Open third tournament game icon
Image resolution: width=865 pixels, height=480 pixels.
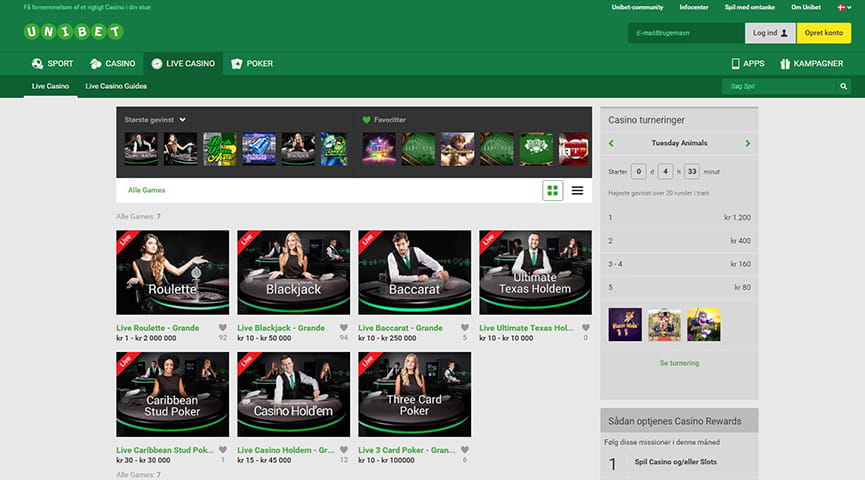[703, 324]
